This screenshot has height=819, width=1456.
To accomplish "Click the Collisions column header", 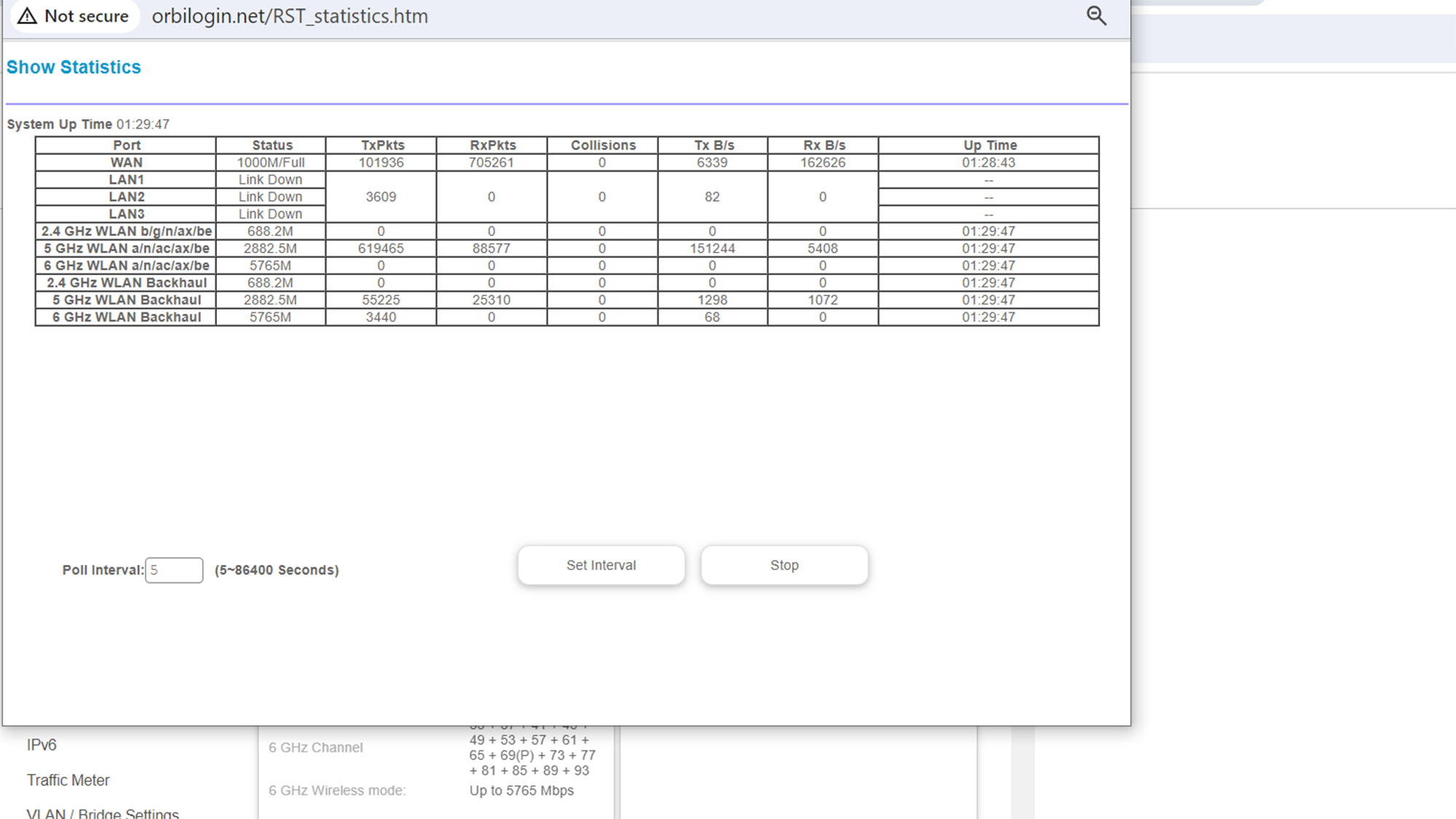I will [603, 145].
